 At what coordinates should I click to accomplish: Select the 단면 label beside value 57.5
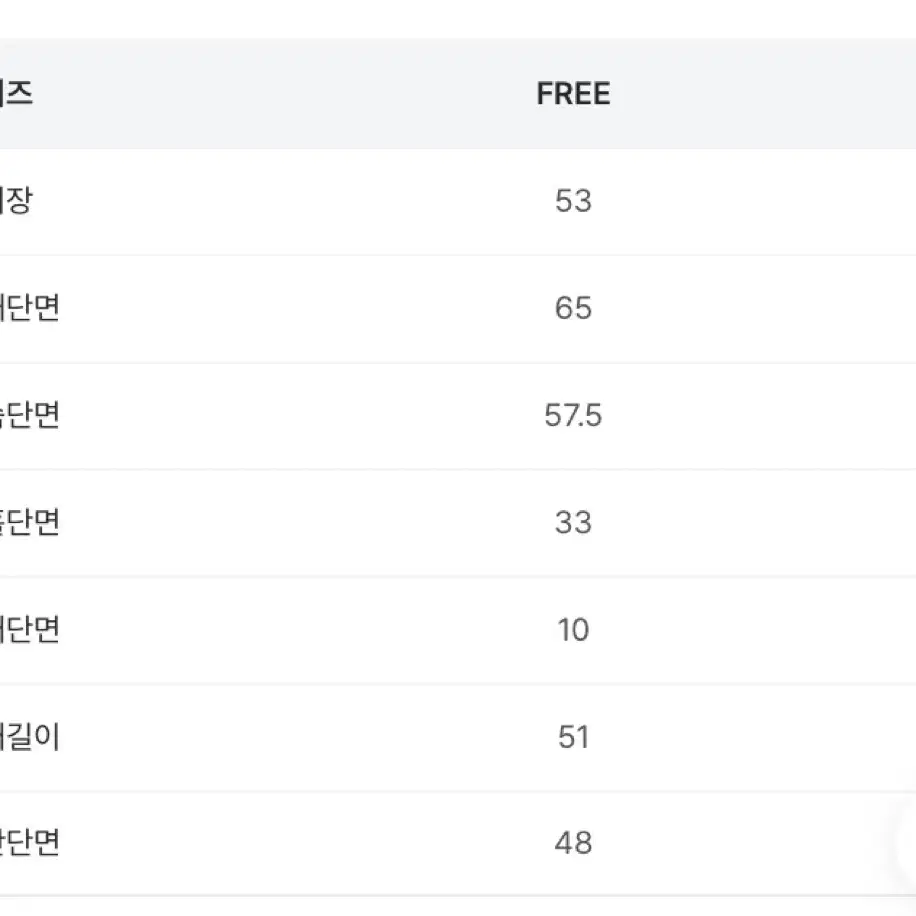[29, 415]
